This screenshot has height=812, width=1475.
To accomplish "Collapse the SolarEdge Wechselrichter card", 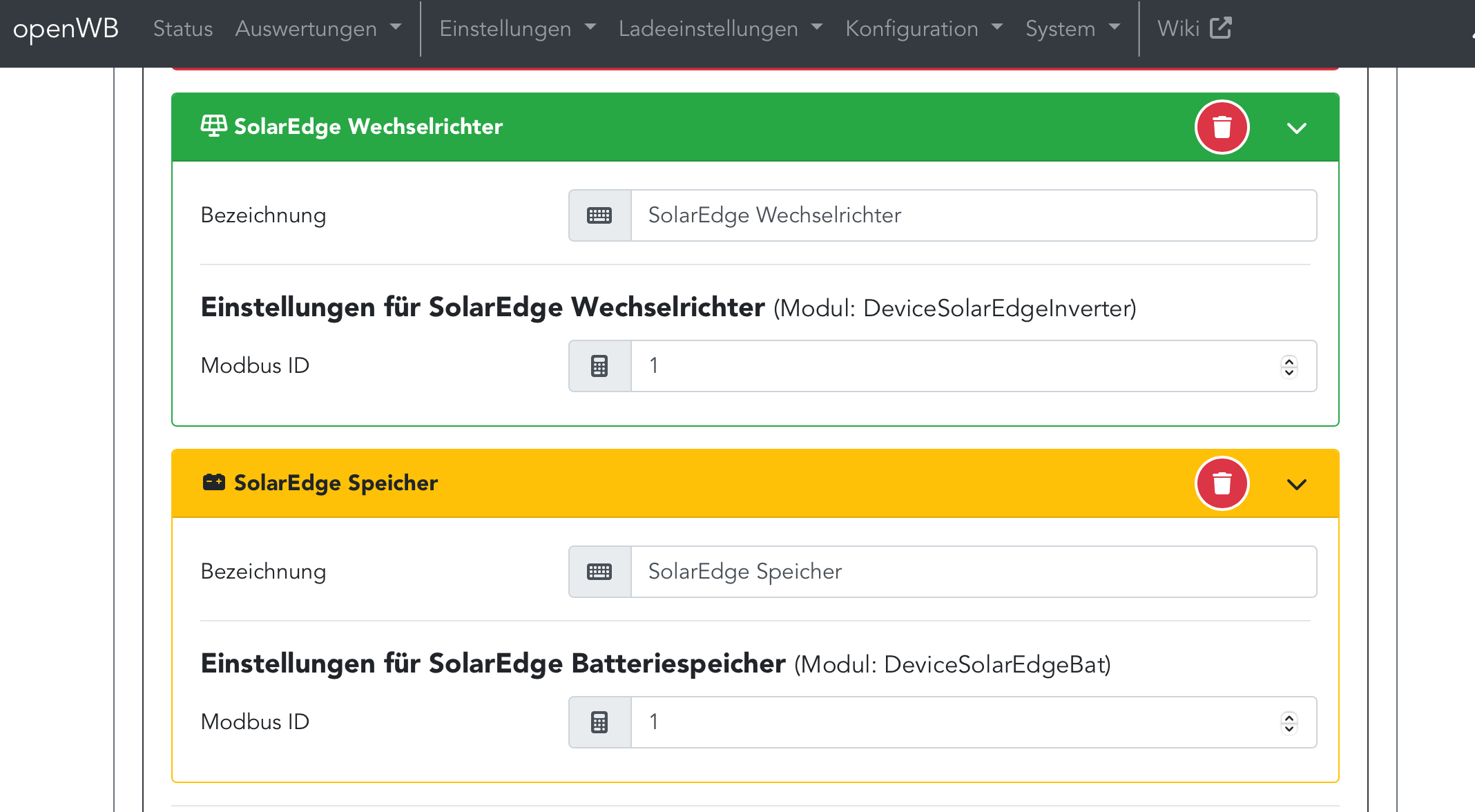I will 1296,128.
